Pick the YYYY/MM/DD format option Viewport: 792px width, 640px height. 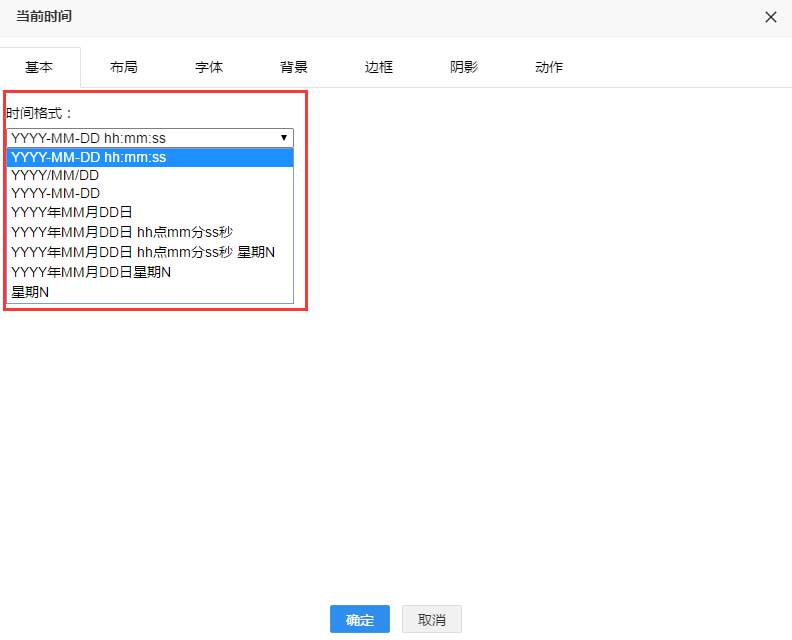[x=150, y=175]
